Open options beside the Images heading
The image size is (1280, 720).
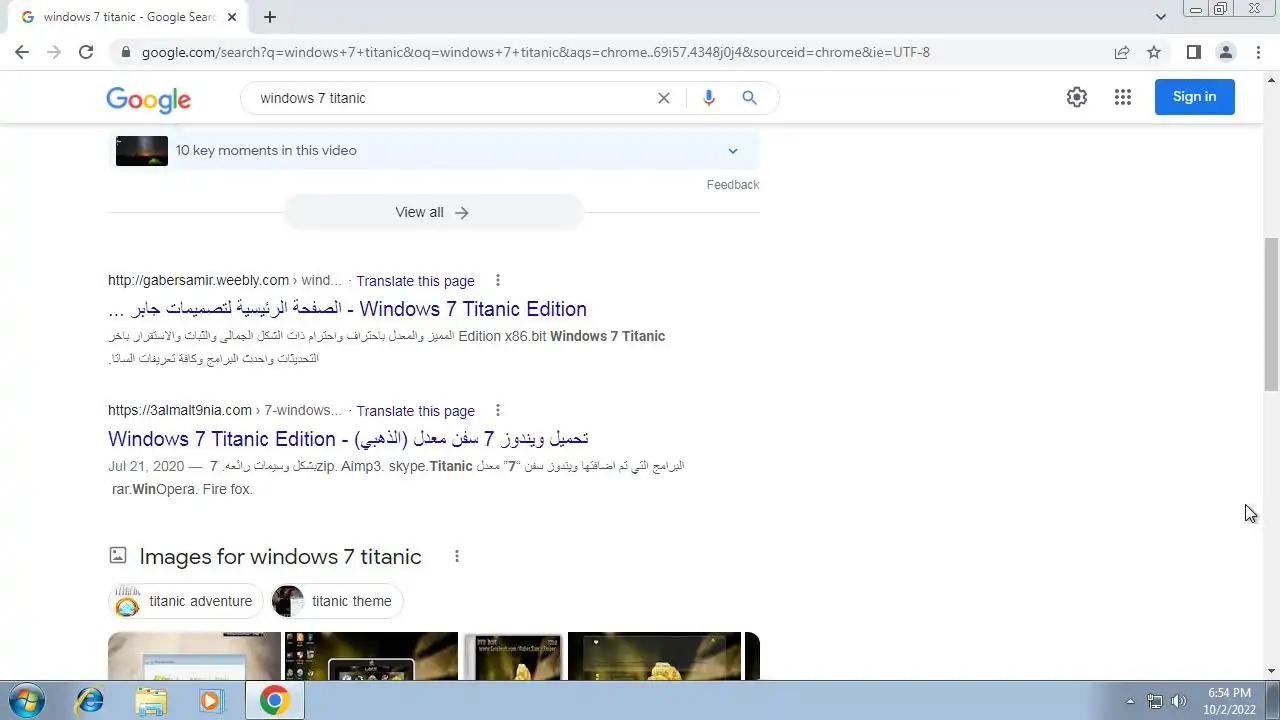[457, 557]
